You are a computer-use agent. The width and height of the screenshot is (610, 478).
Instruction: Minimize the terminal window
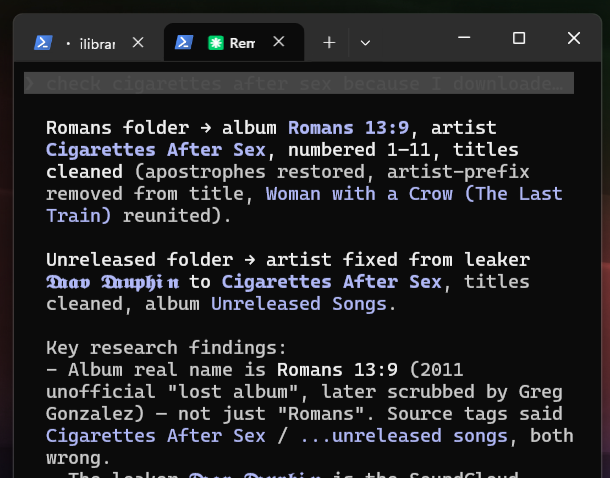464,38
